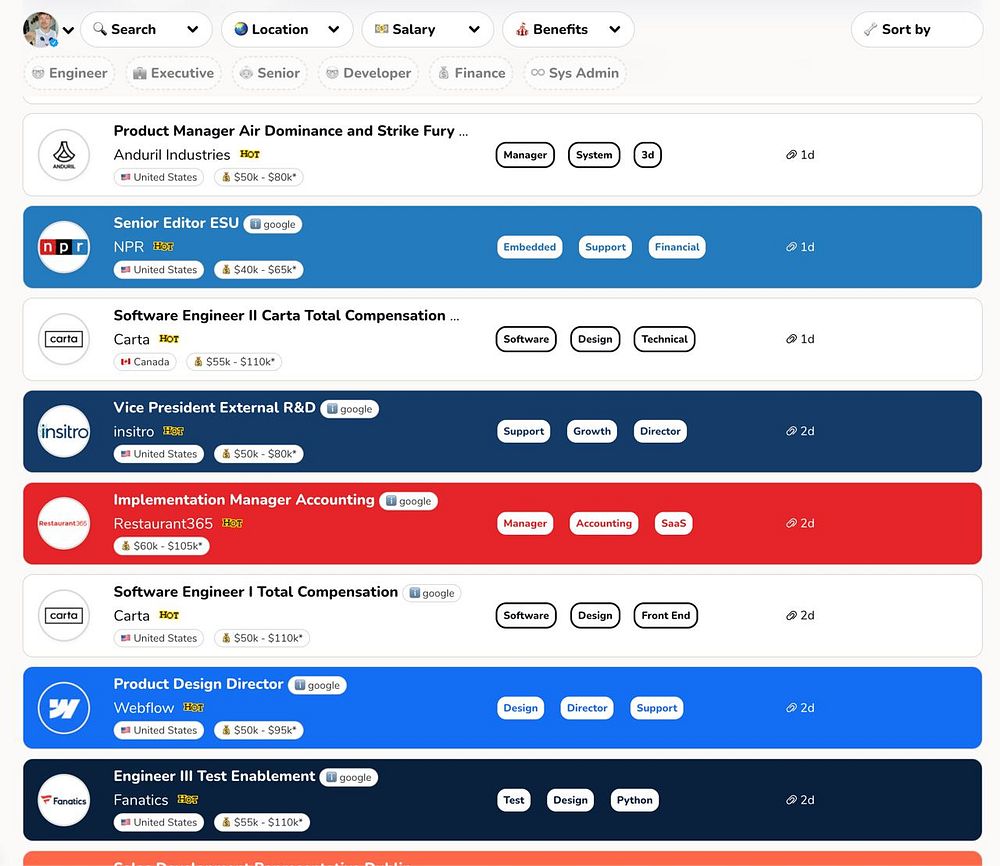The height and width of the screenshot is (866, 1000).
Task: Click Canada location chip on Carta row
Action: tap(145, 362)
